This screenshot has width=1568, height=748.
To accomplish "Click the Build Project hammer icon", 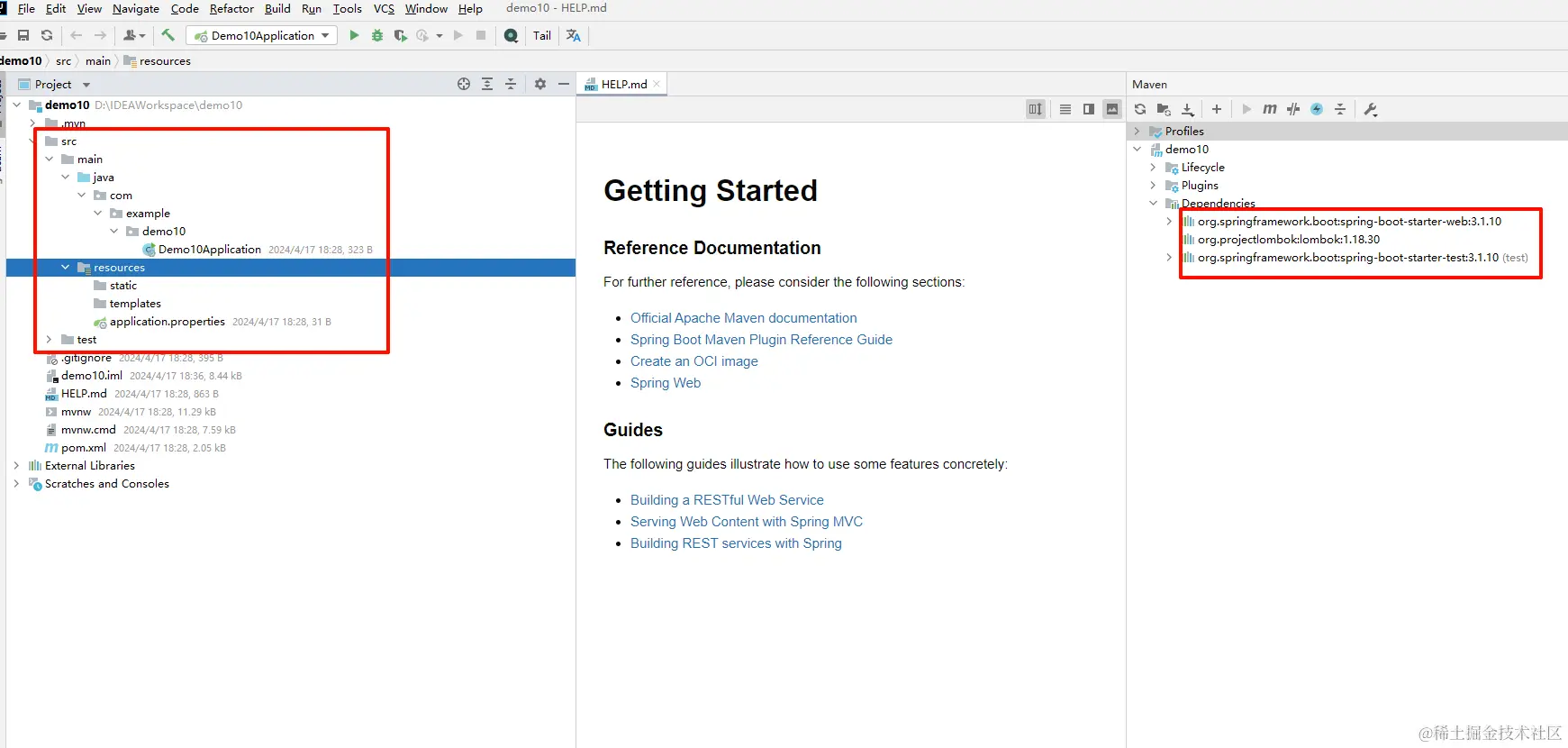I will [x=168, y=35].
